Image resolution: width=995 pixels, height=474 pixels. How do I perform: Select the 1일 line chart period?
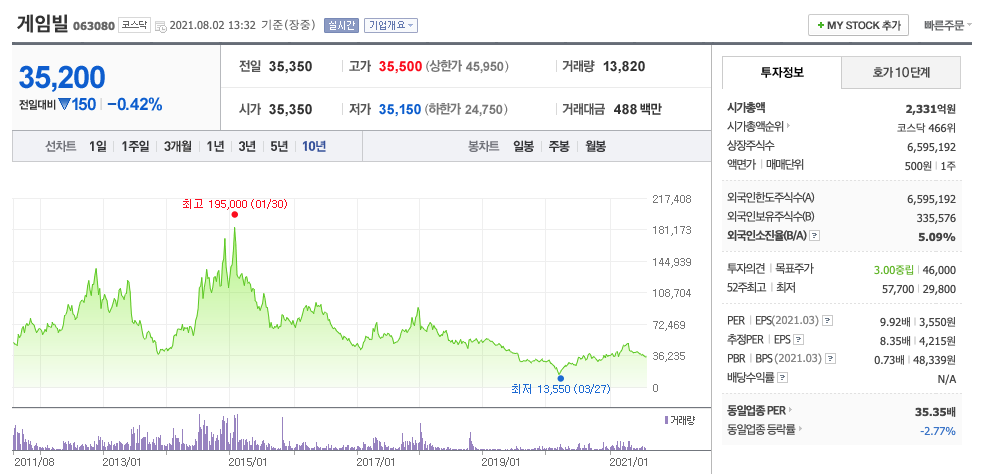(98, 147)
